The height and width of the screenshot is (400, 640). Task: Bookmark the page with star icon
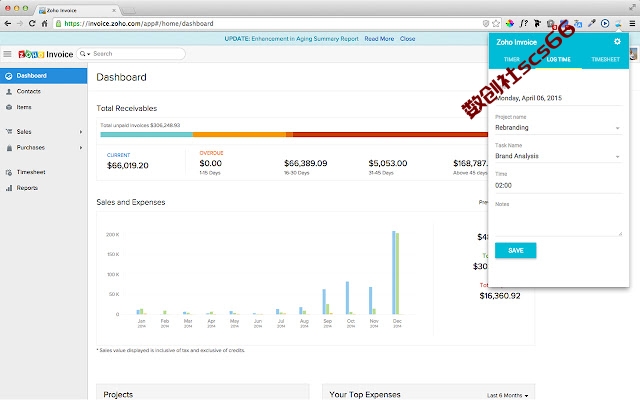tap(496, 24)
